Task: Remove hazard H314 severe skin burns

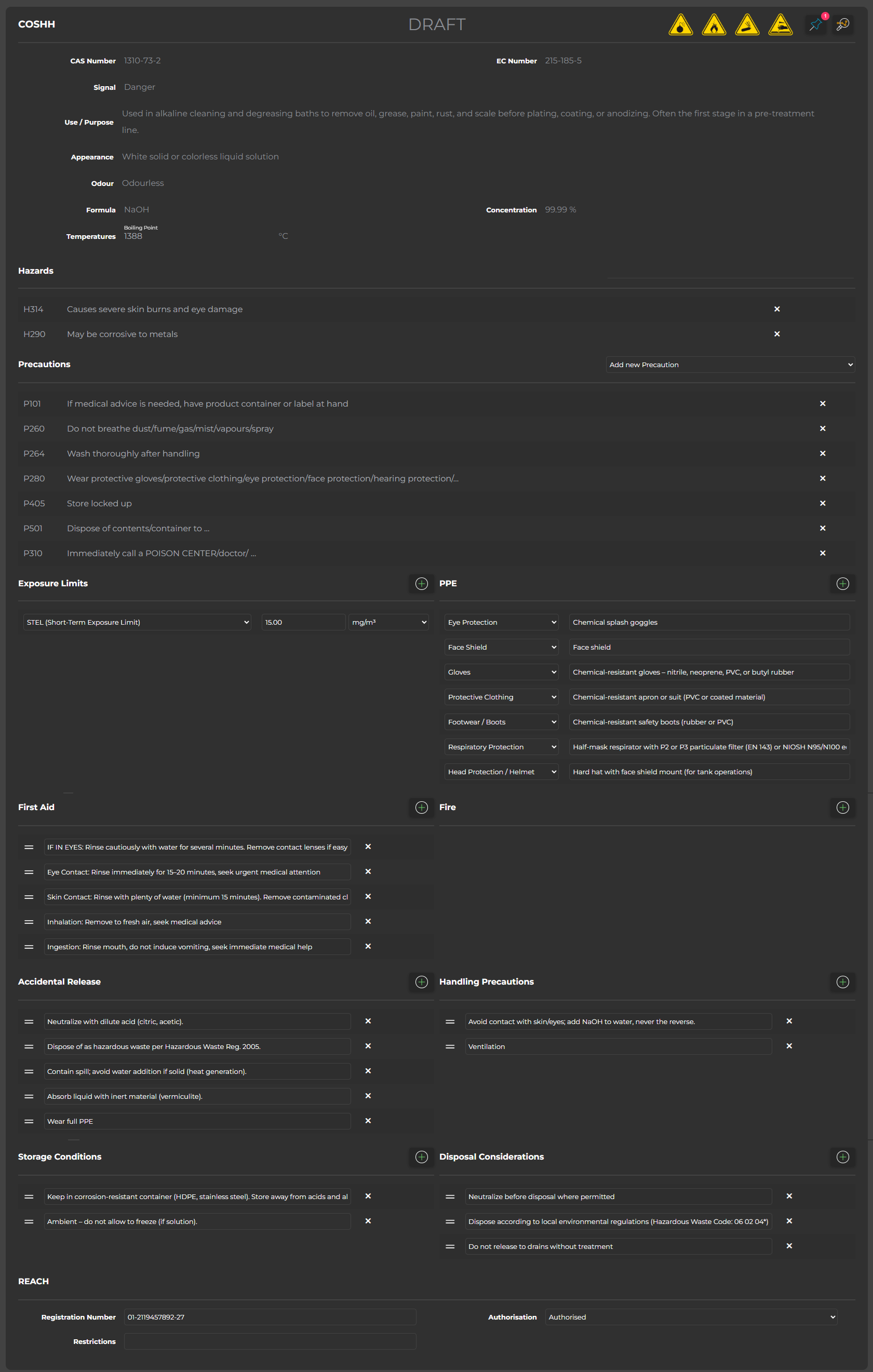Action: (777, 310)
